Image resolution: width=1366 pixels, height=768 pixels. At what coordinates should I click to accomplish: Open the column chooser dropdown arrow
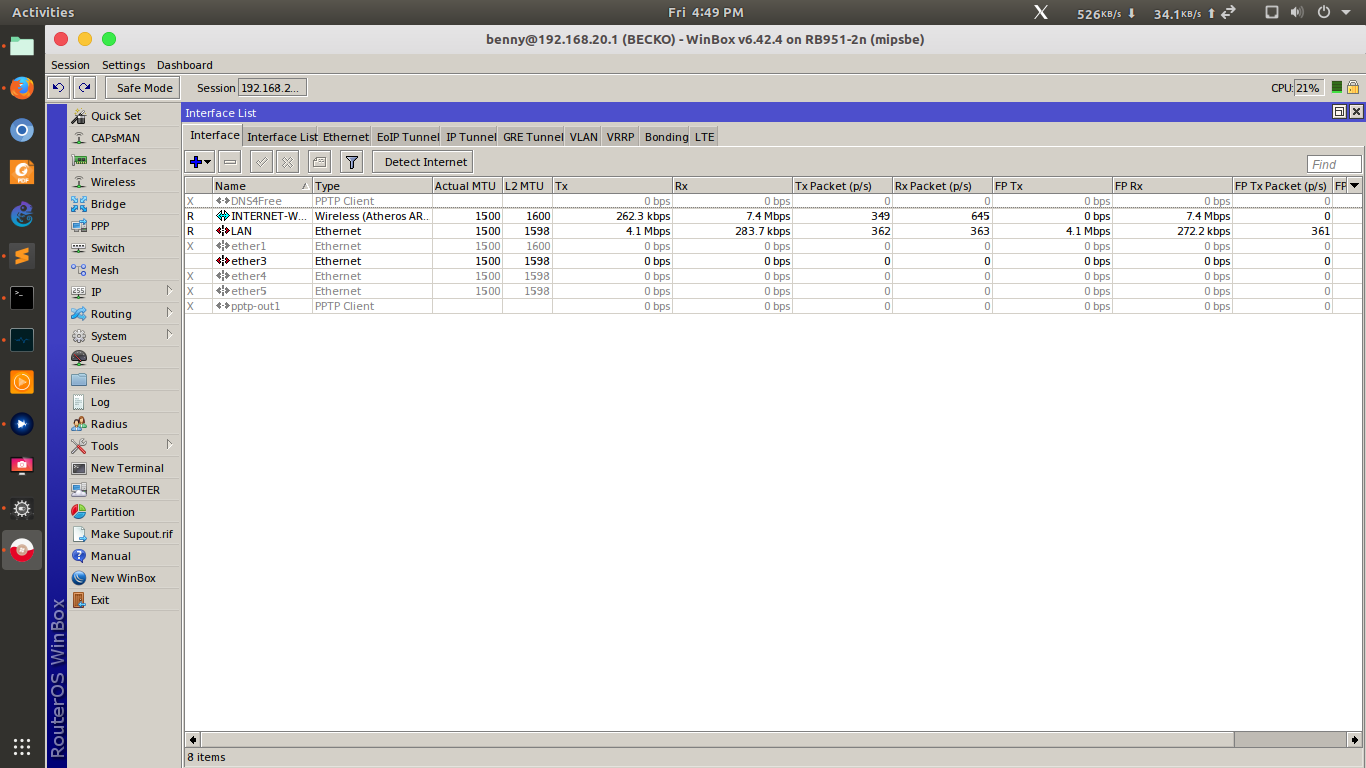click(1354, 185)
